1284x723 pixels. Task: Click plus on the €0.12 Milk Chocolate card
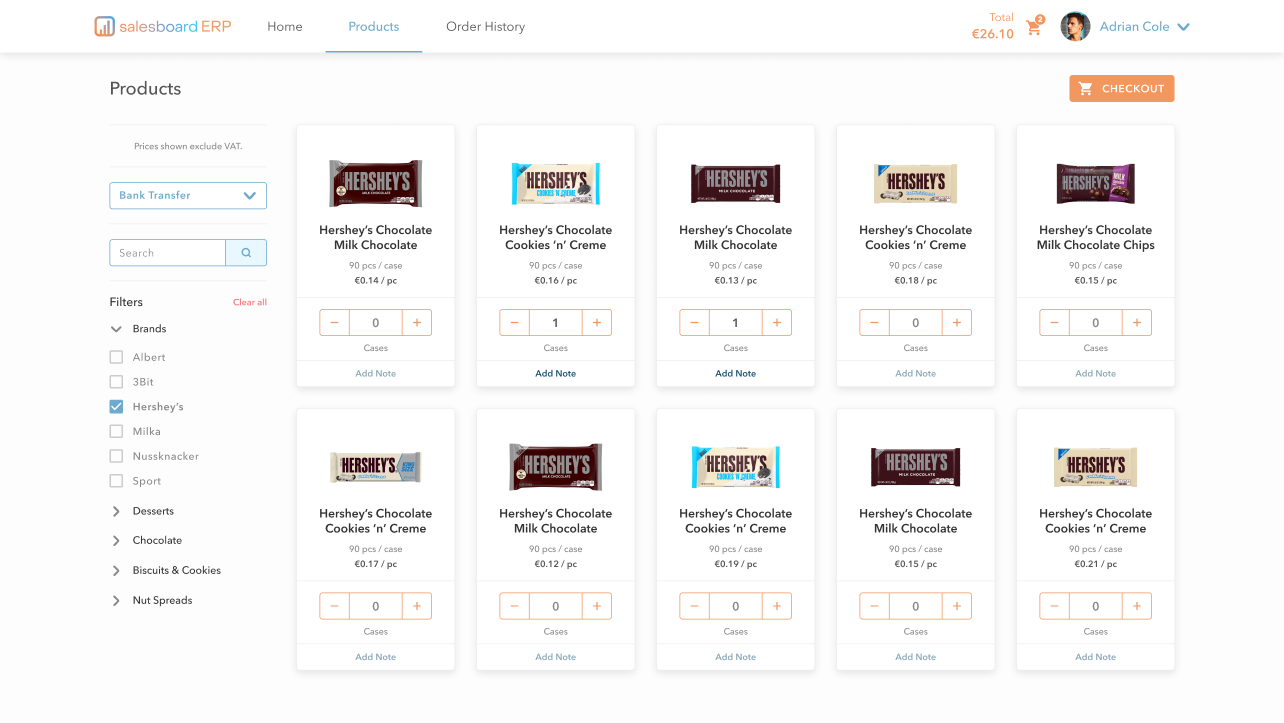[x=597, y=606]
